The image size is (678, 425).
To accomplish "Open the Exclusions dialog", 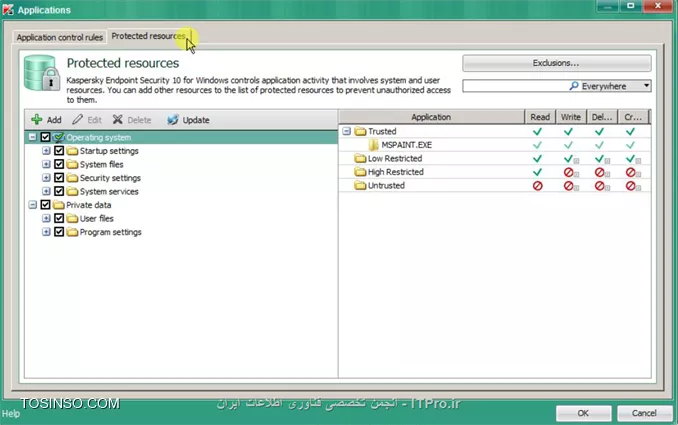I will coord(556,63).
